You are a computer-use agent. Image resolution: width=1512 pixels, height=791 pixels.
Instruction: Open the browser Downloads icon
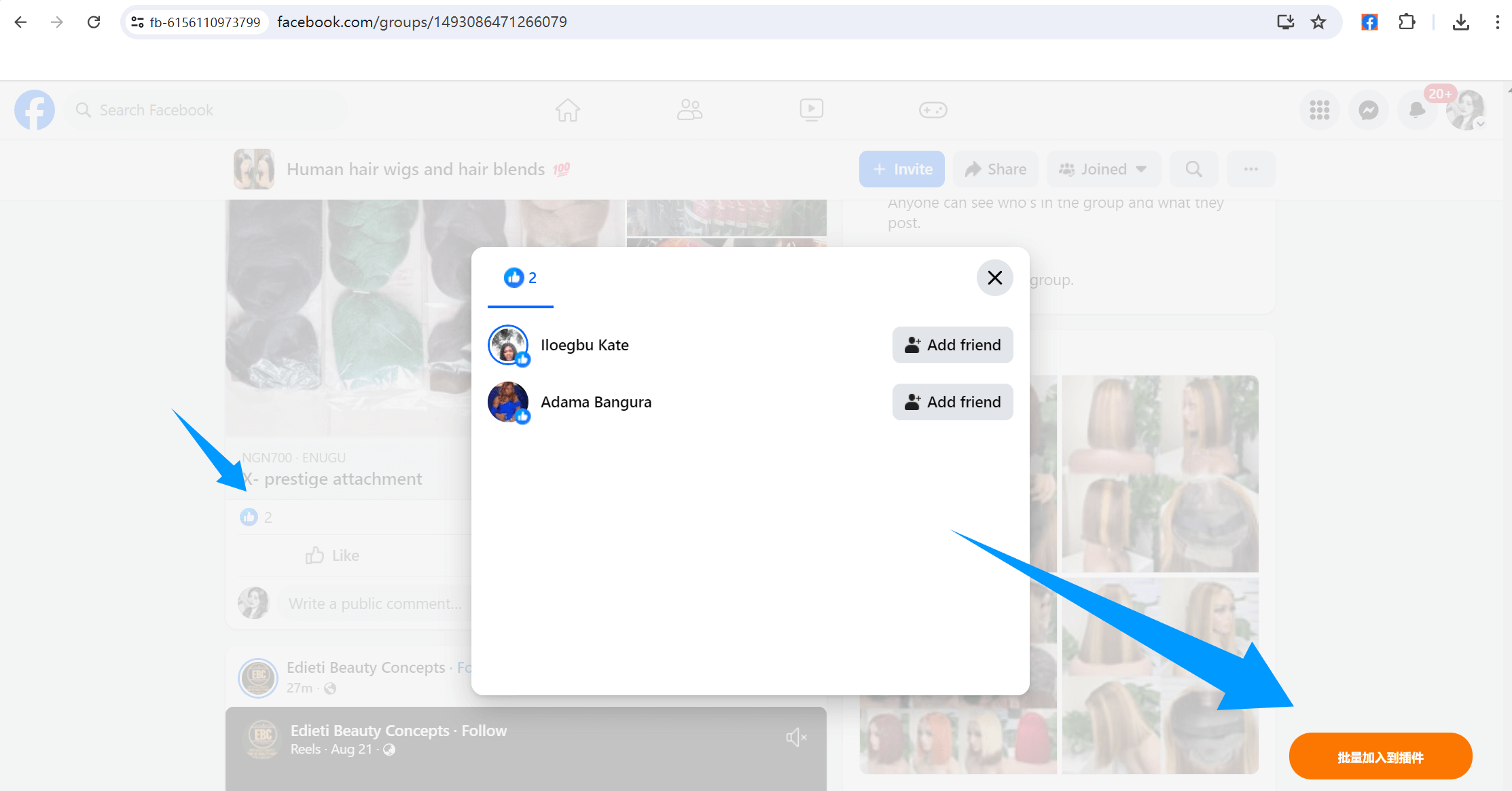(1461, 22)
